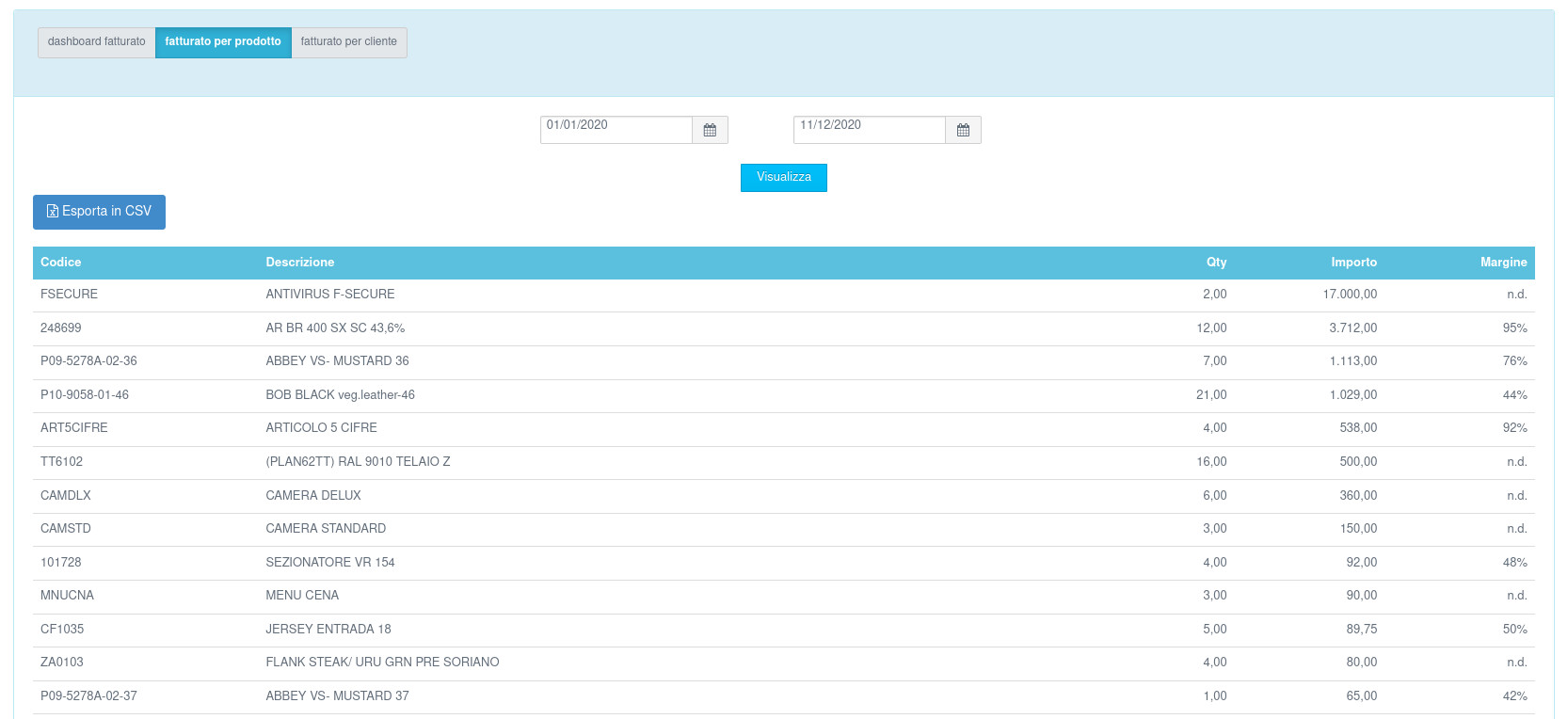
Task: Click the Esporta in CSV button
Action: point(99,212)
